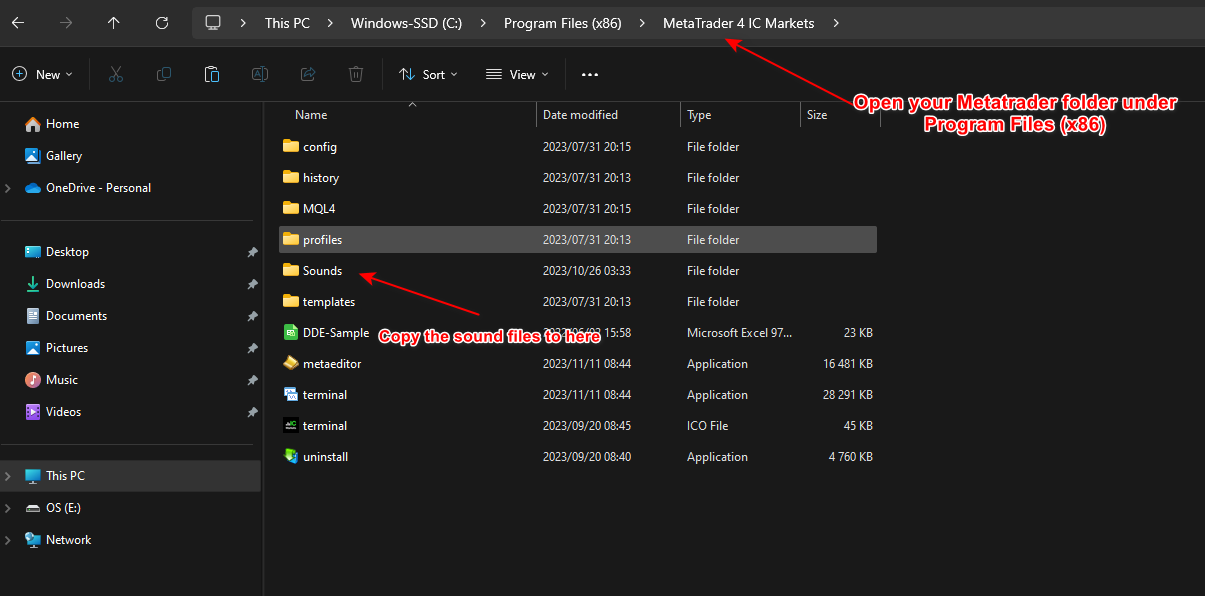Screen dimensions: 1205x596
Task: Expand the Network tree node
Action: pyautogui.click(x=8, y=540)
